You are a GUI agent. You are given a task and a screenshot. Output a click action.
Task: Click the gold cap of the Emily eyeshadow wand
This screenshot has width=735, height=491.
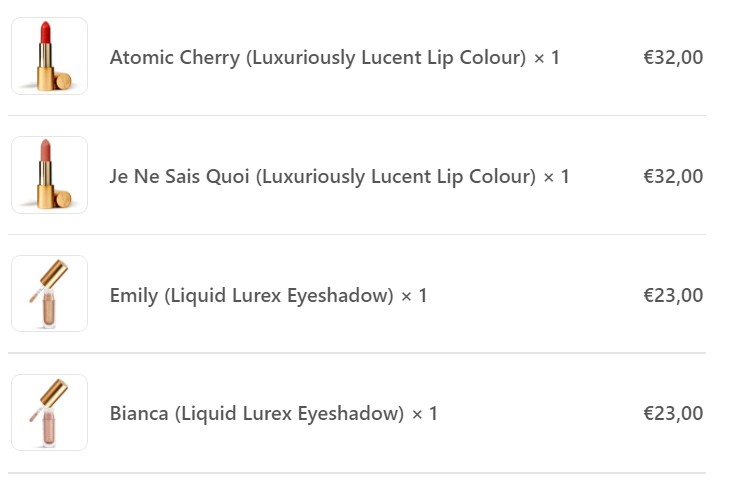(54, 273)
